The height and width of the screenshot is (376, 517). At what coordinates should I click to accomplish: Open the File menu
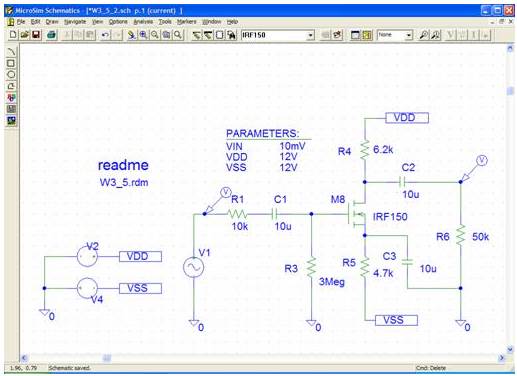click(x=21, y=22)
